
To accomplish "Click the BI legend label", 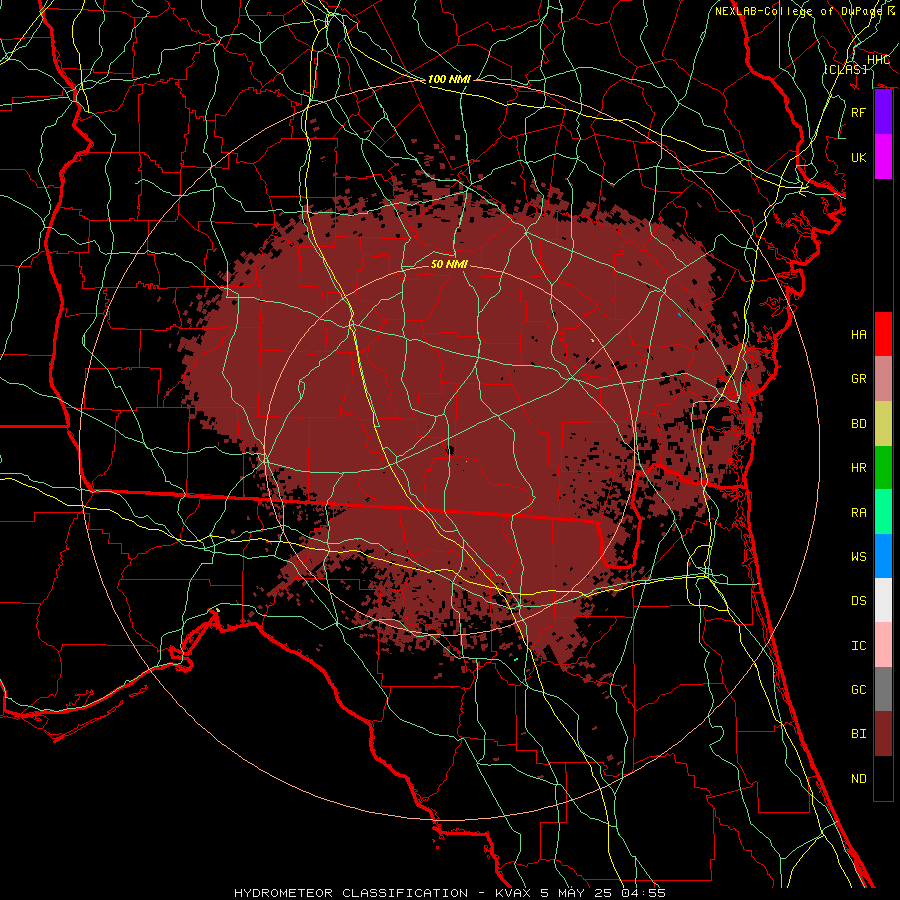I will point(859,734).
